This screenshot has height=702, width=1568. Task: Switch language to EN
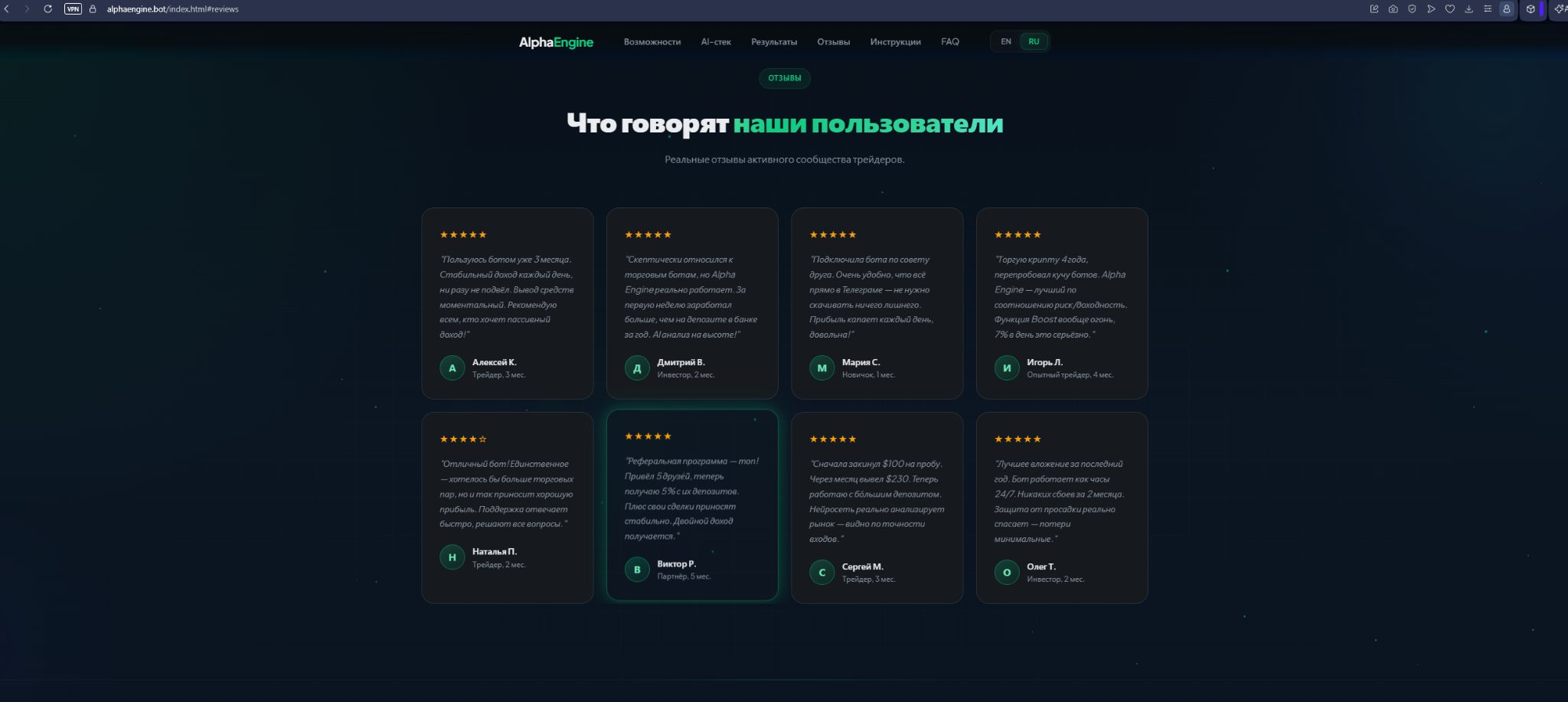(1006, 41)
